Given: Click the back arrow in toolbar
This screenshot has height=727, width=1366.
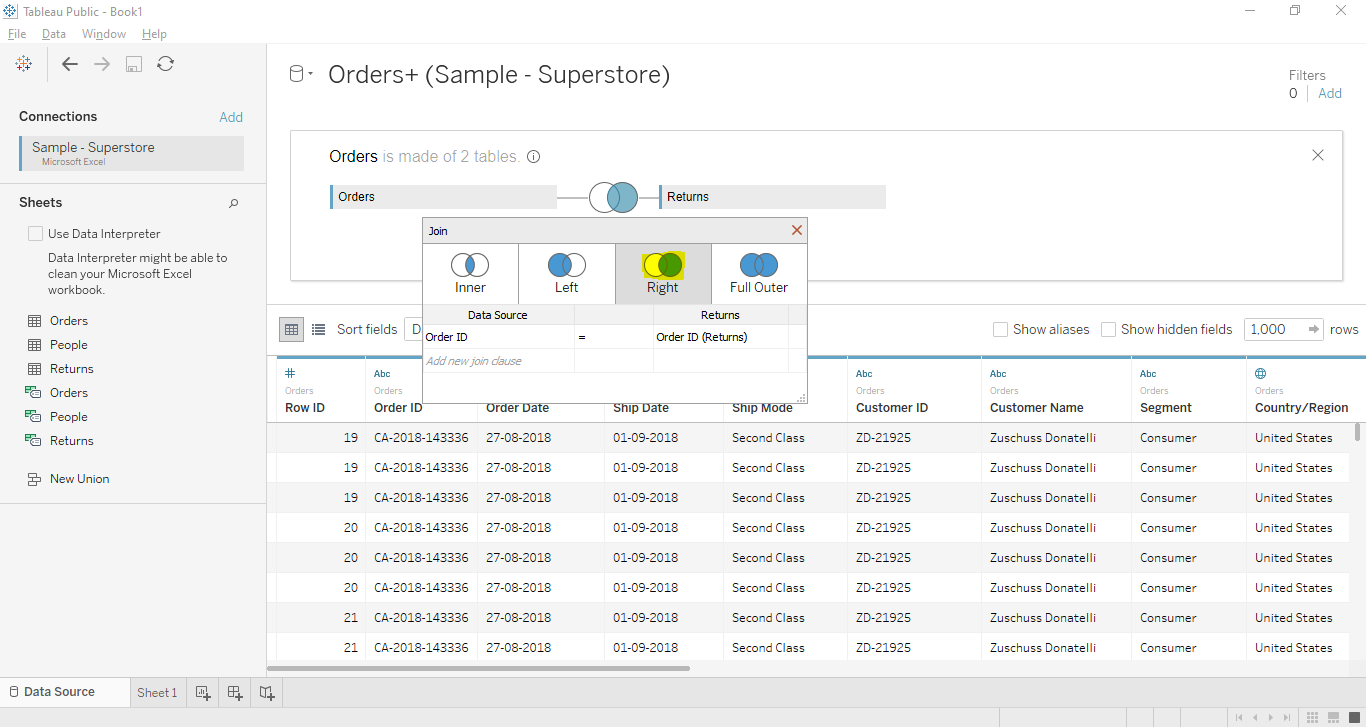Looking at the screenshot, I should [70, 64].
